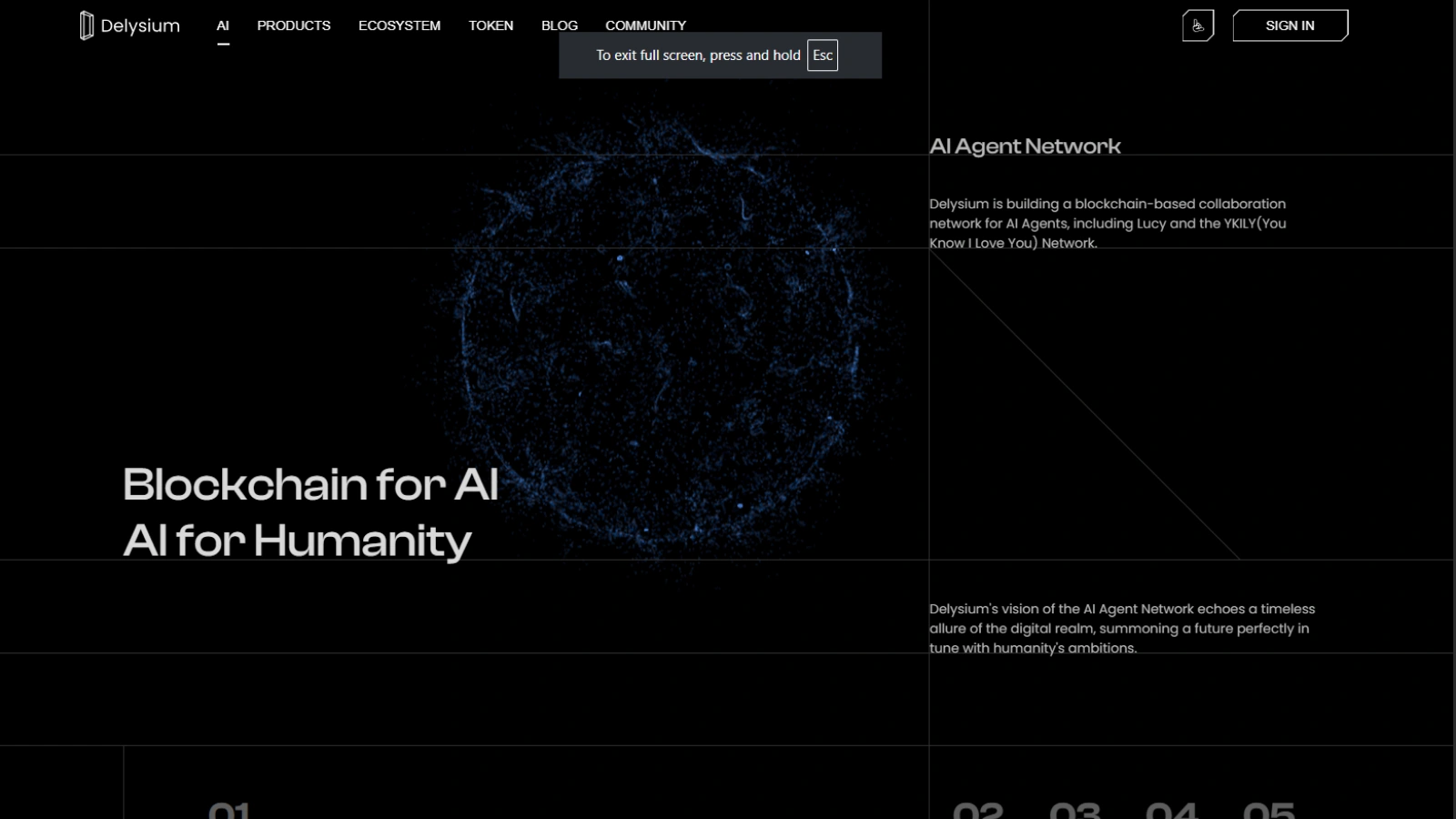Viewport: 1456px width, 819px height.
Task: Click the AI Agent Network heading
Action: tap(1025, 147)
